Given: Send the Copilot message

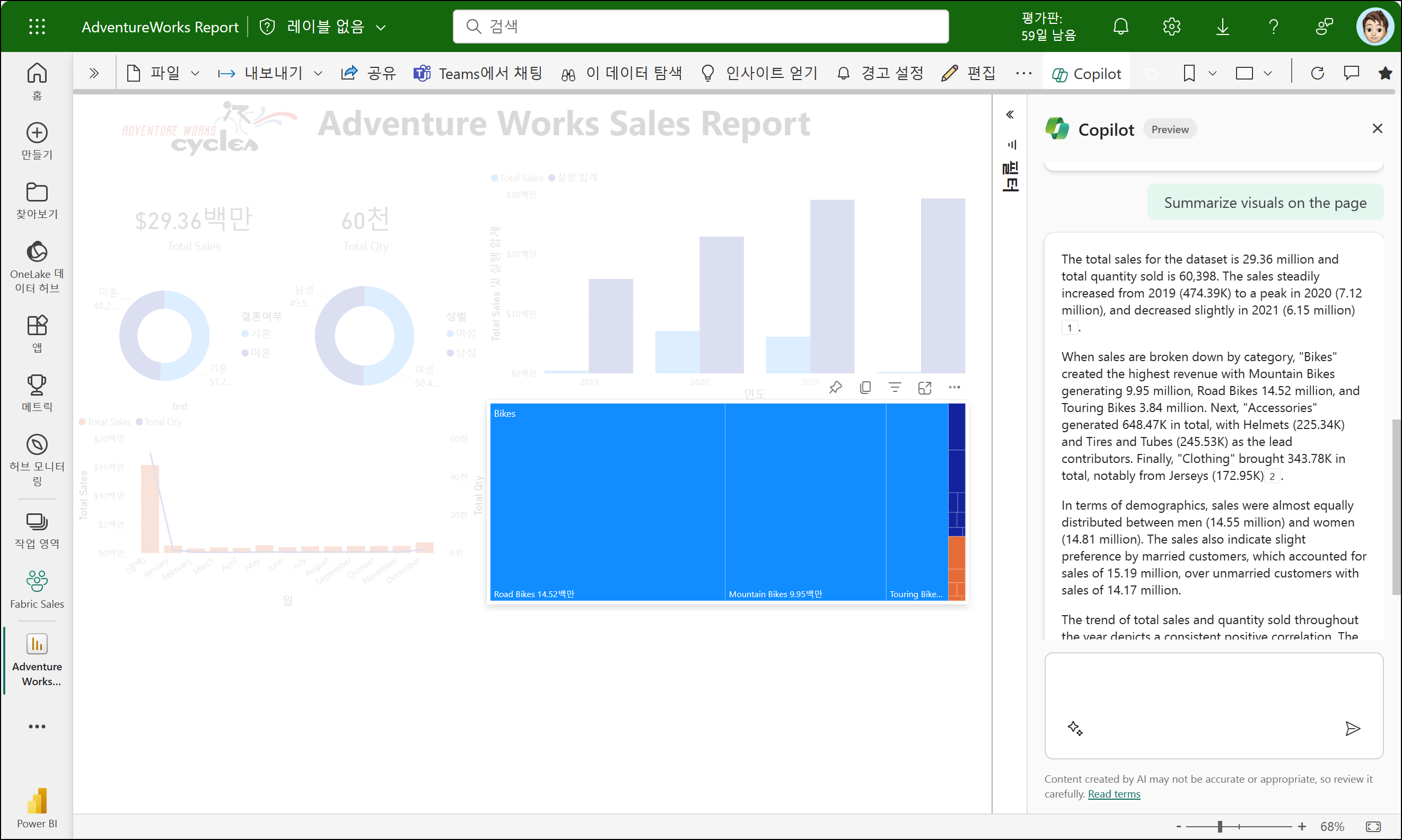Looking at the screenshot, I should (x=1352, y=728).
